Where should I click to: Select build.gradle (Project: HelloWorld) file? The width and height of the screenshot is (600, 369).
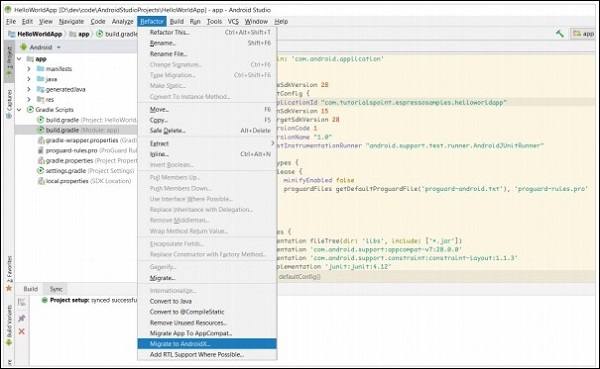point(86,120)
